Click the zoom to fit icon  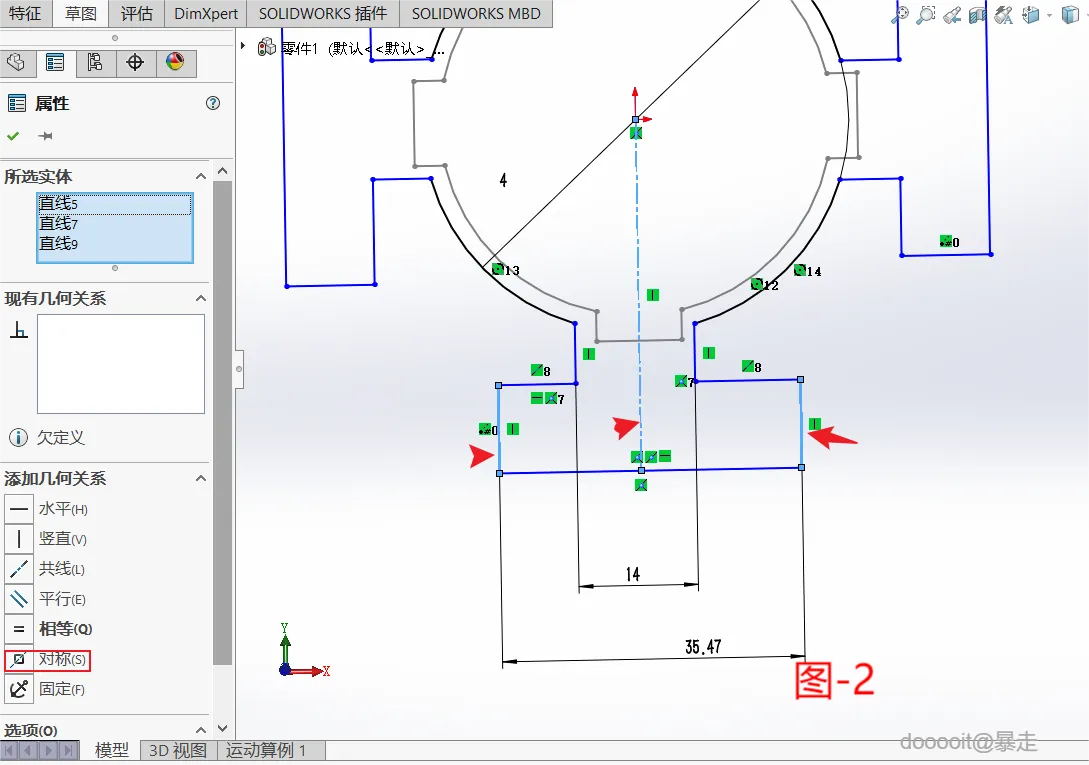tap(900, 14)
